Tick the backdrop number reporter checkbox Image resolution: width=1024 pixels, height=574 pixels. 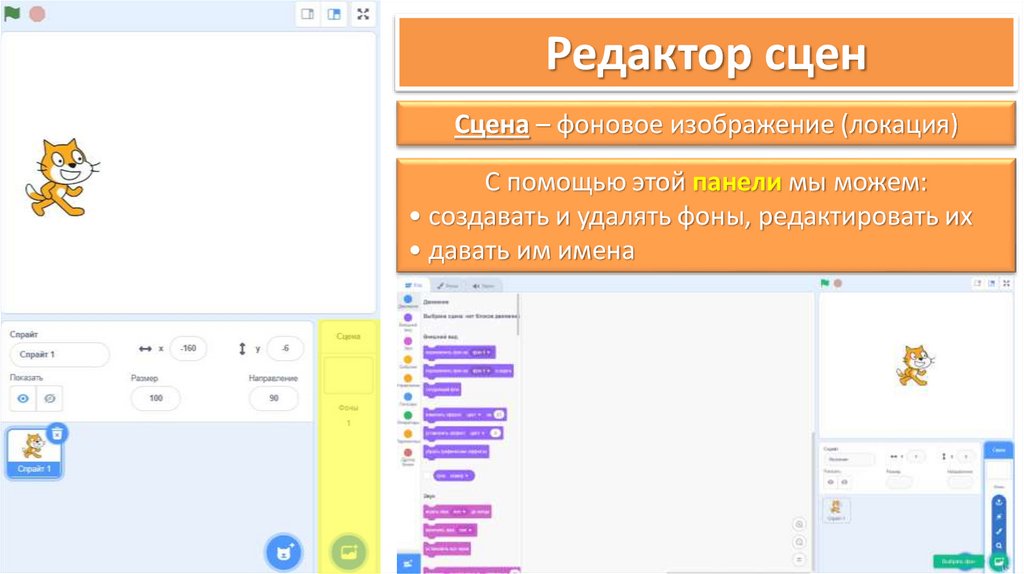tap(428, 475)
